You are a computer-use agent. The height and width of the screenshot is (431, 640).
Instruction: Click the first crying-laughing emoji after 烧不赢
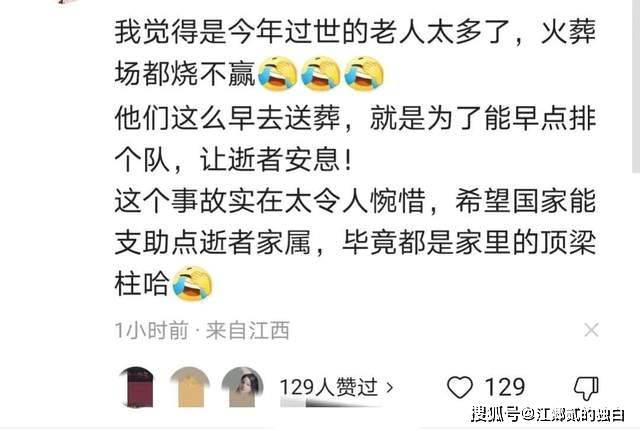coord(278,73)
